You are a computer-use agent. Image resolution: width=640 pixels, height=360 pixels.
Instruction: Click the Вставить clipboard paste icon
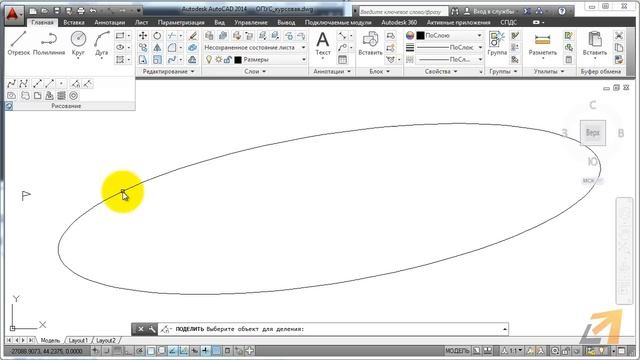595,44
